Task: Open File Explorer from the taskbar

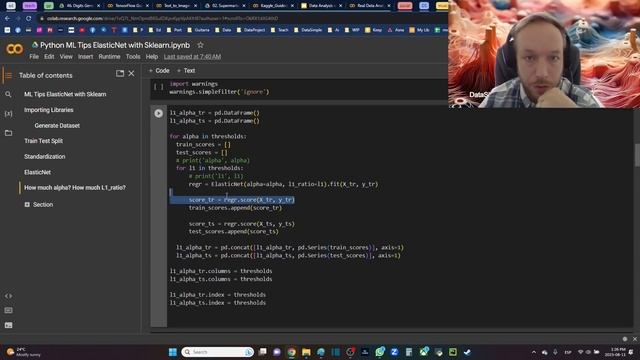Action: 306,352
